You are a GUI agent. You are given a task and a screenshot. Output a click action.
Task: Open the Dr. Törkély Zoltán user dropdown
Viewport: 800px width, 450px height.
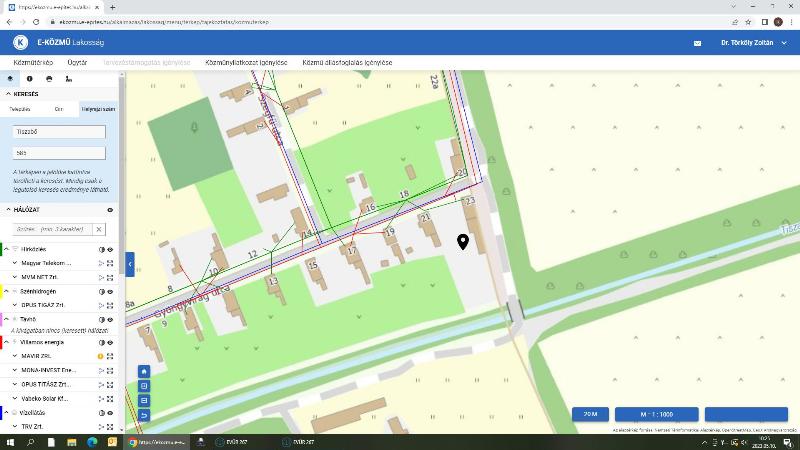[754, 43]
